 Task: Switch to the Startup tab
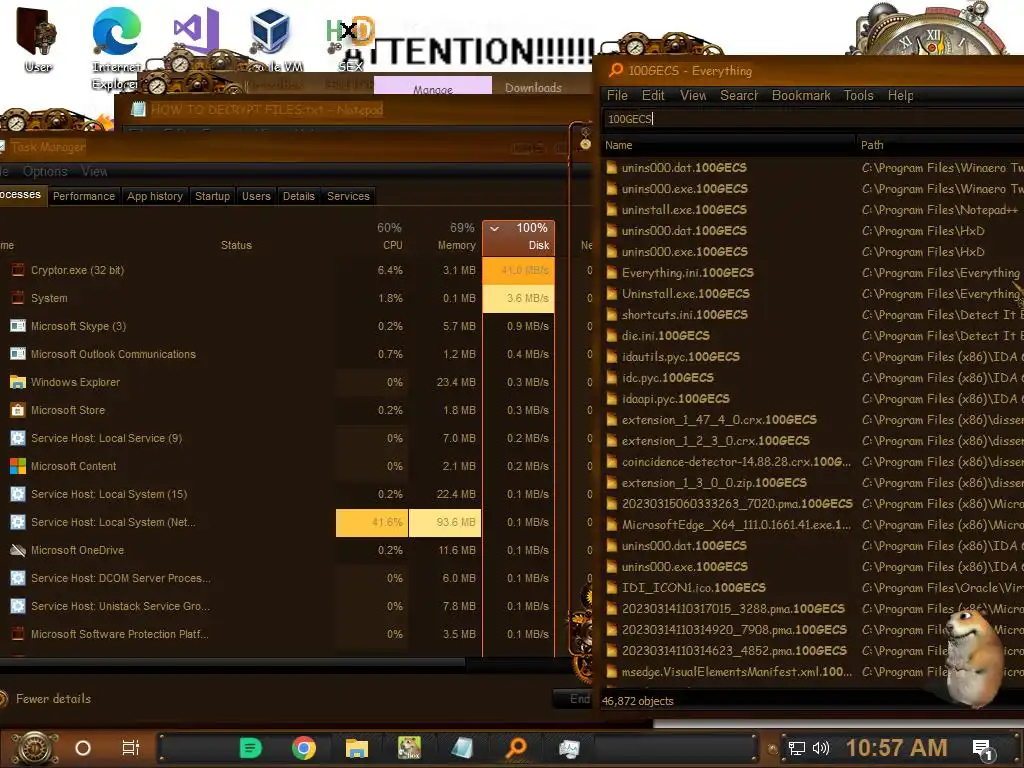click(x=212, y=196)
